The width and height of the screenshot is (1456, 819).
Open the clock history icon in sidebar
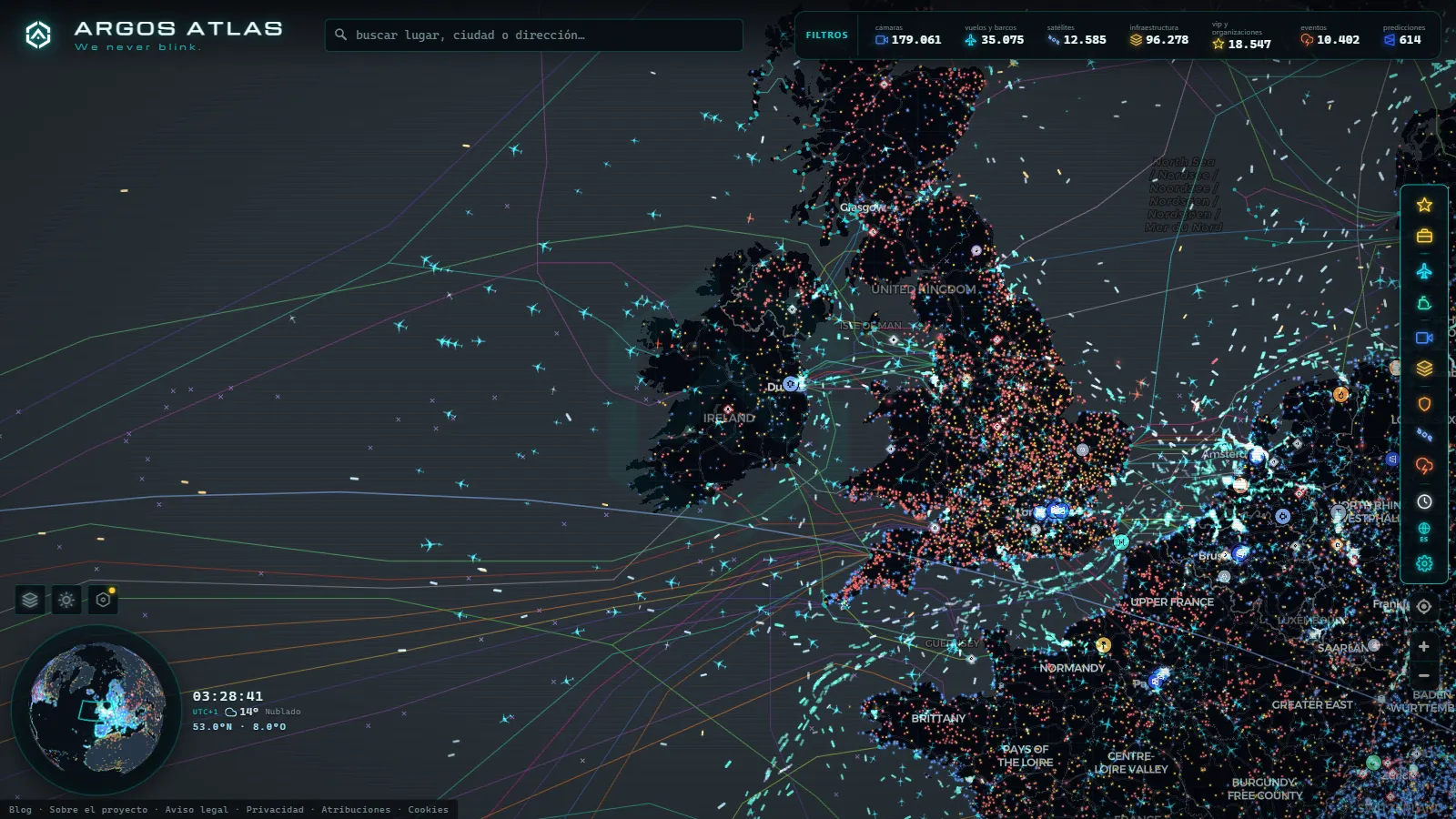[x=1424, y=501]
